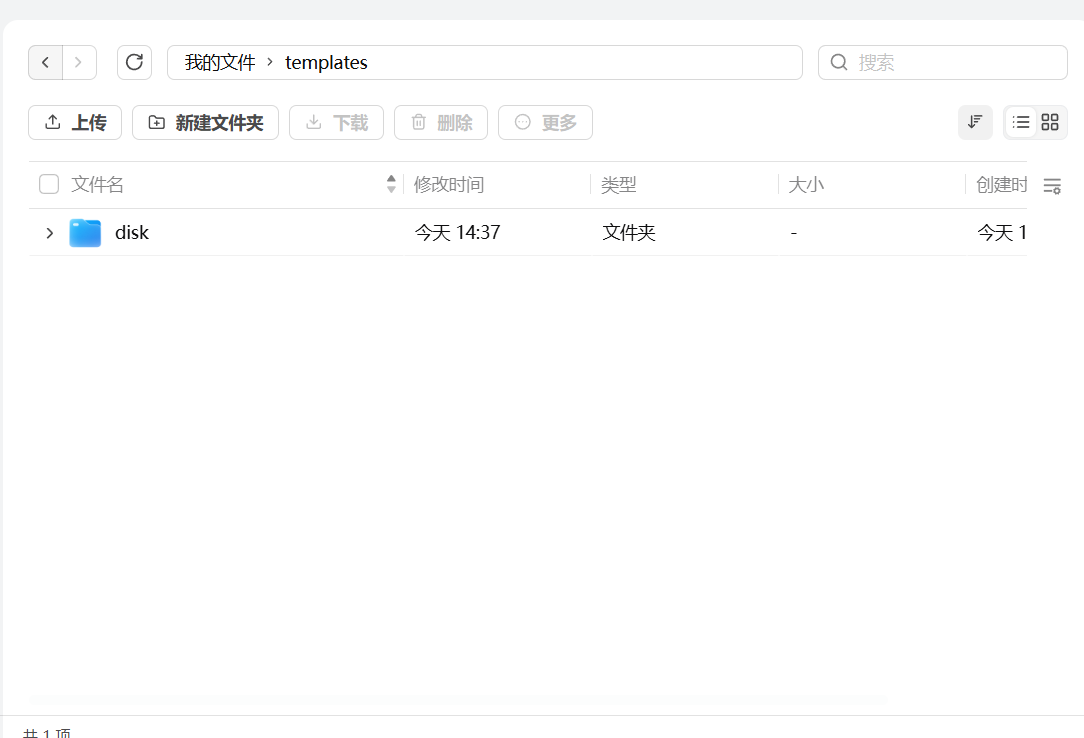
Task: Click the 下载 download button
Action: [337, 122]
